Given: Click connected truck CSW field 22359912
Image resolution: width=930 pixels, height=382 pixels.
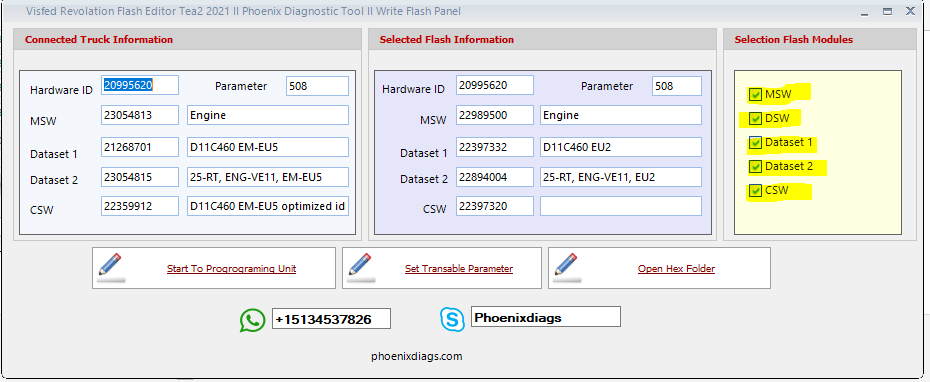Looking at the screenshot, I should point(140,206).
